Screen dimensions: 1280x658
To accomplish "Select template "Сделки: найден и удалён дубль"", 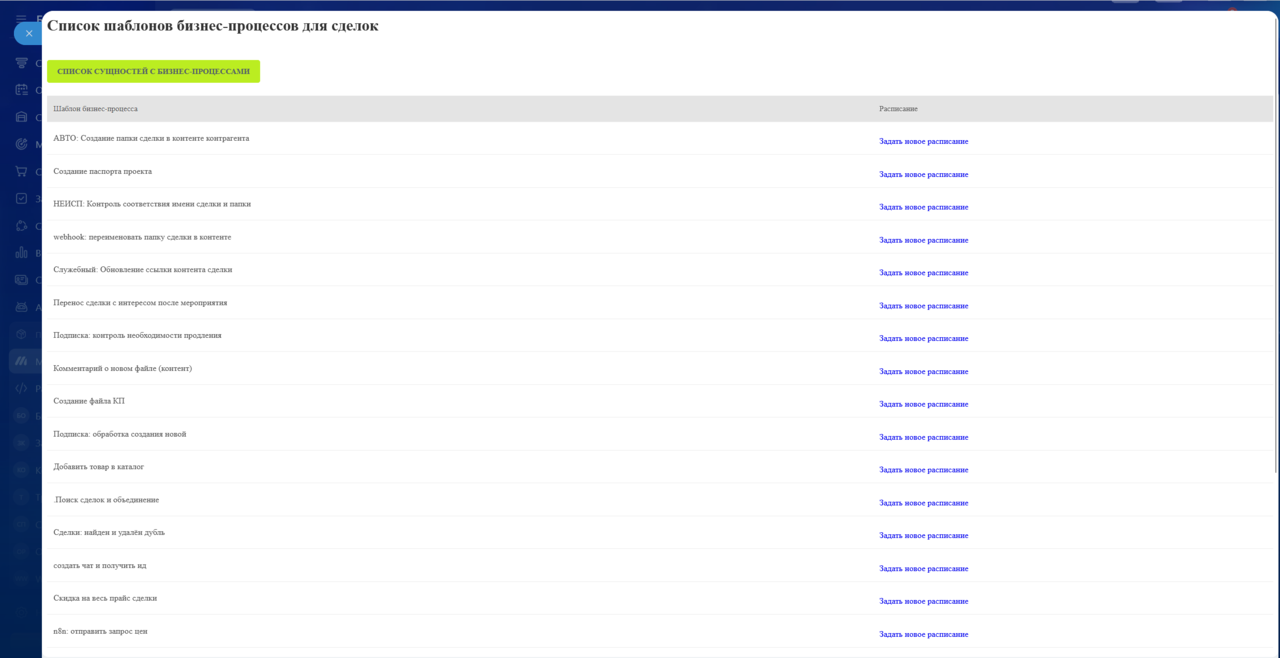I will [x=109, y=532].
